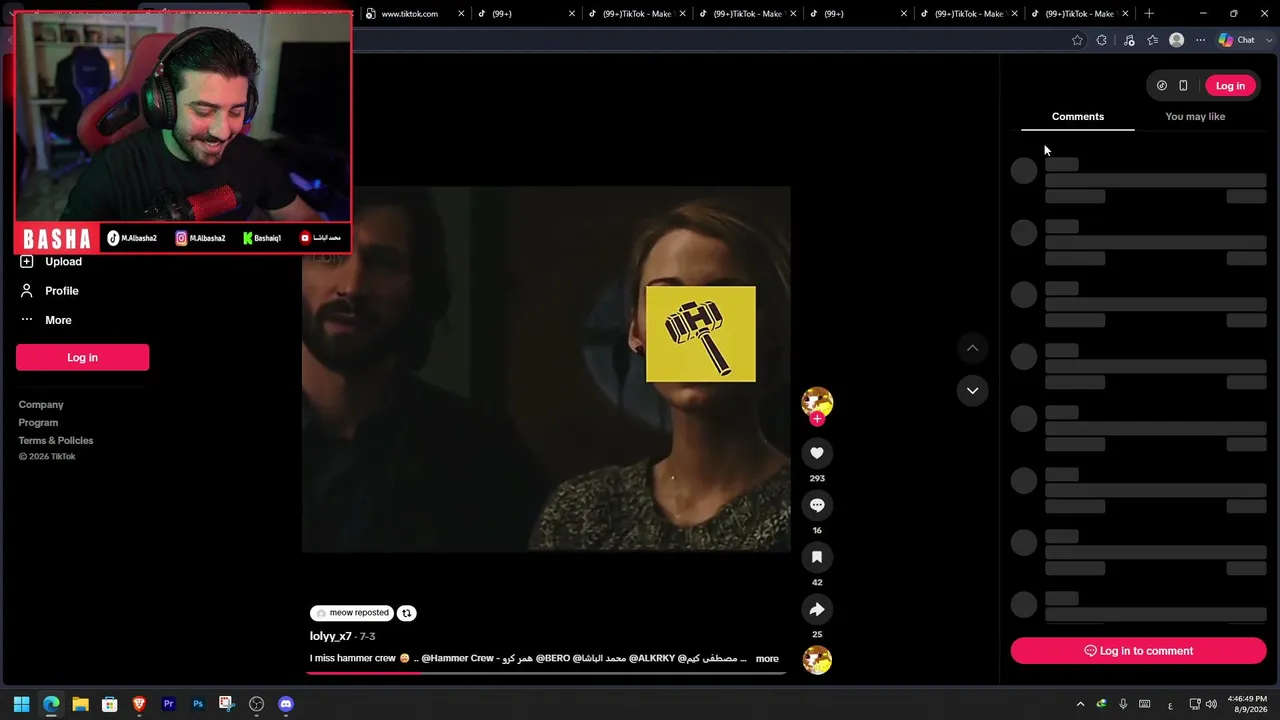Open the @Hammer Crew mention
The height and width of the screenshot is (720, 1280).
click(458, 659)
